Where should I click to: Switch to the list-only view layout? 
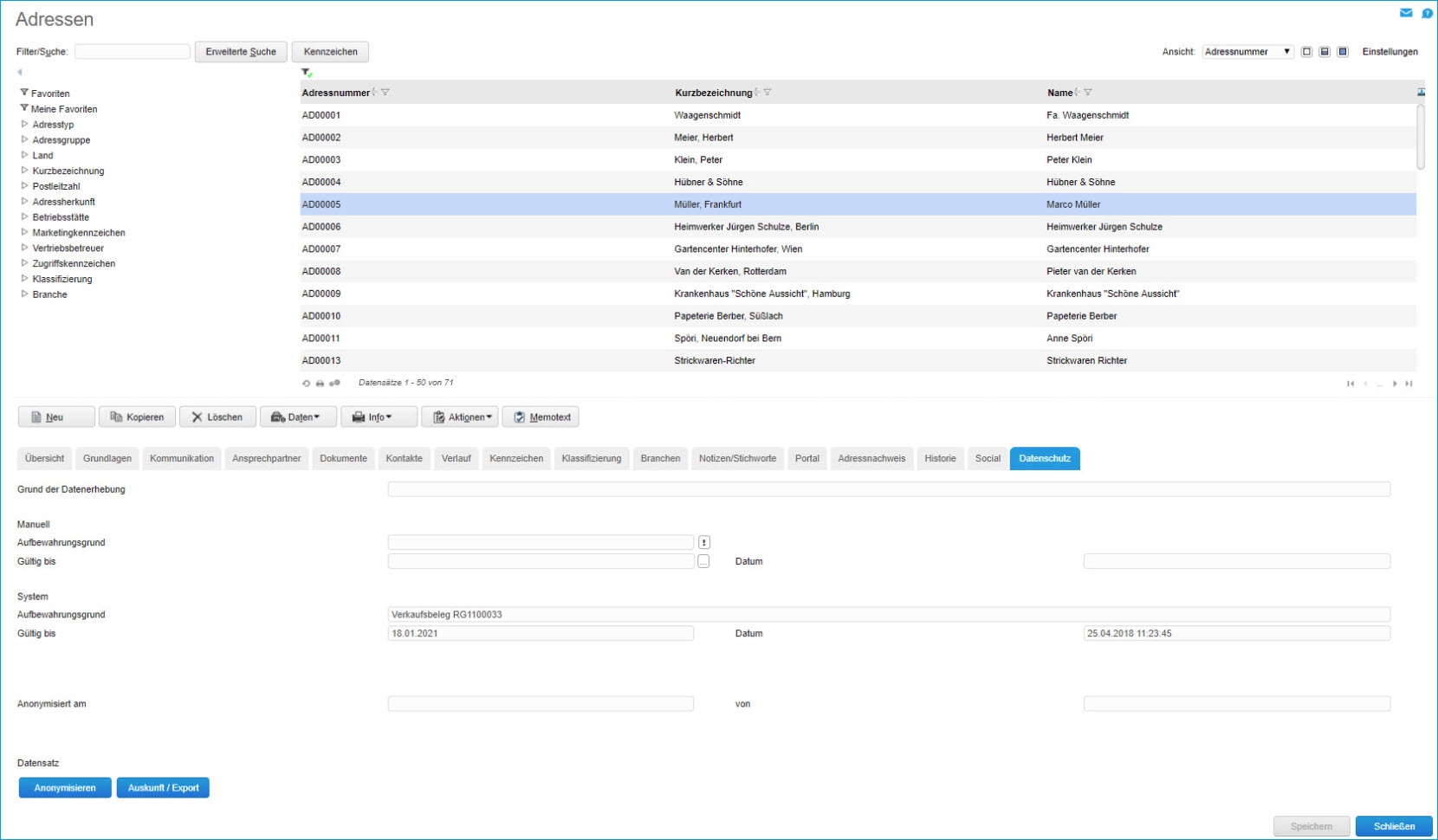1306,52
